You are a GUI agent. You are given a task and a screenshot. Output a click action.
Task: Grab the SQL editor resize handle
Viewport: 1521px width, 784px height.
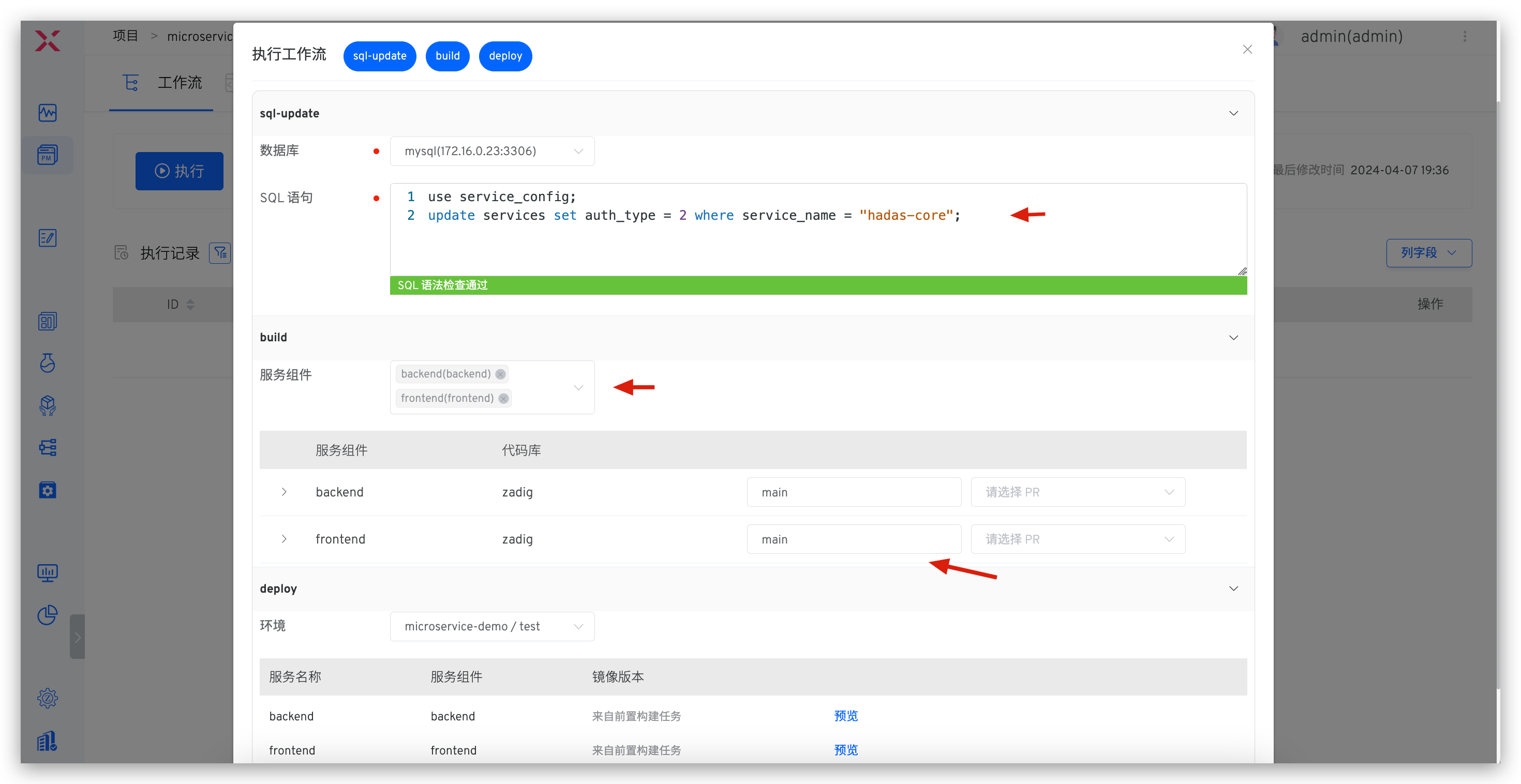(x=1242, y=271)
